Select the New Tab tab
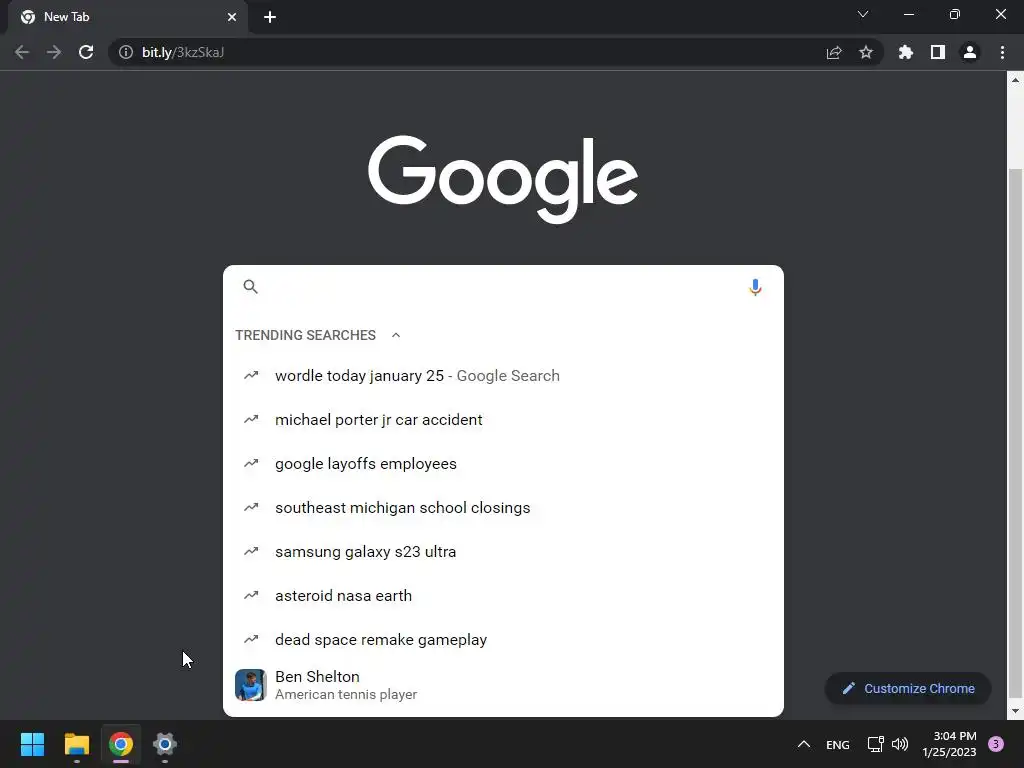The width and height of the screenshot is (1024, 768). [x=128, y=17]
